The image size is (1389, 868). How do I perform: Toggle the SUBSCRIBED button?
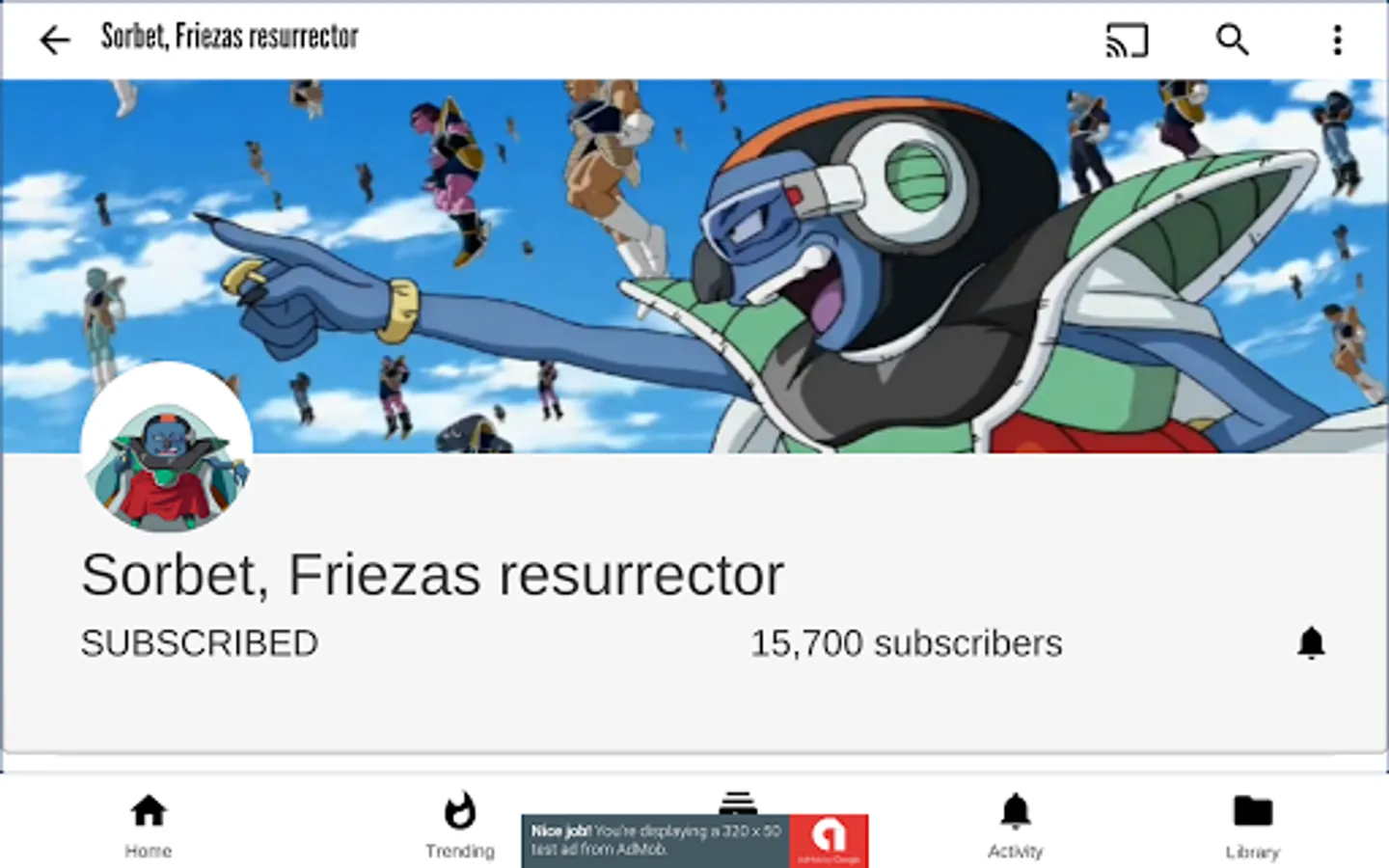point(200,643)
